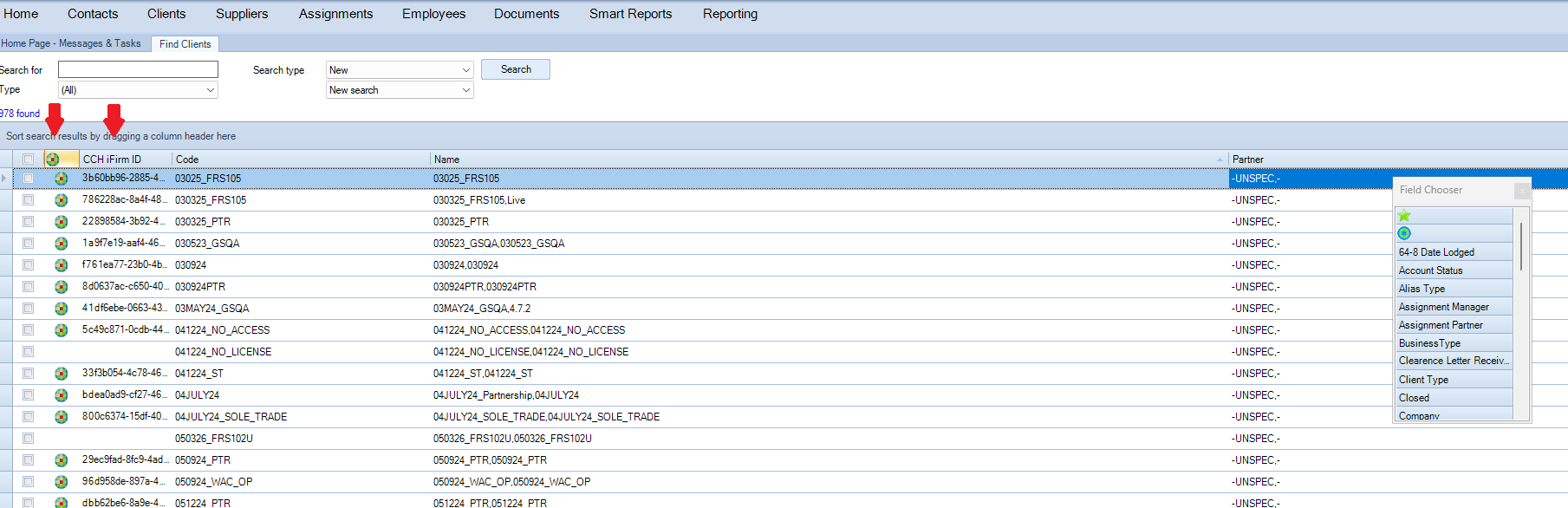Screen dimensions: 1568x508
Task: Sort by the Name column header
Action: click(x=829, y=160)
